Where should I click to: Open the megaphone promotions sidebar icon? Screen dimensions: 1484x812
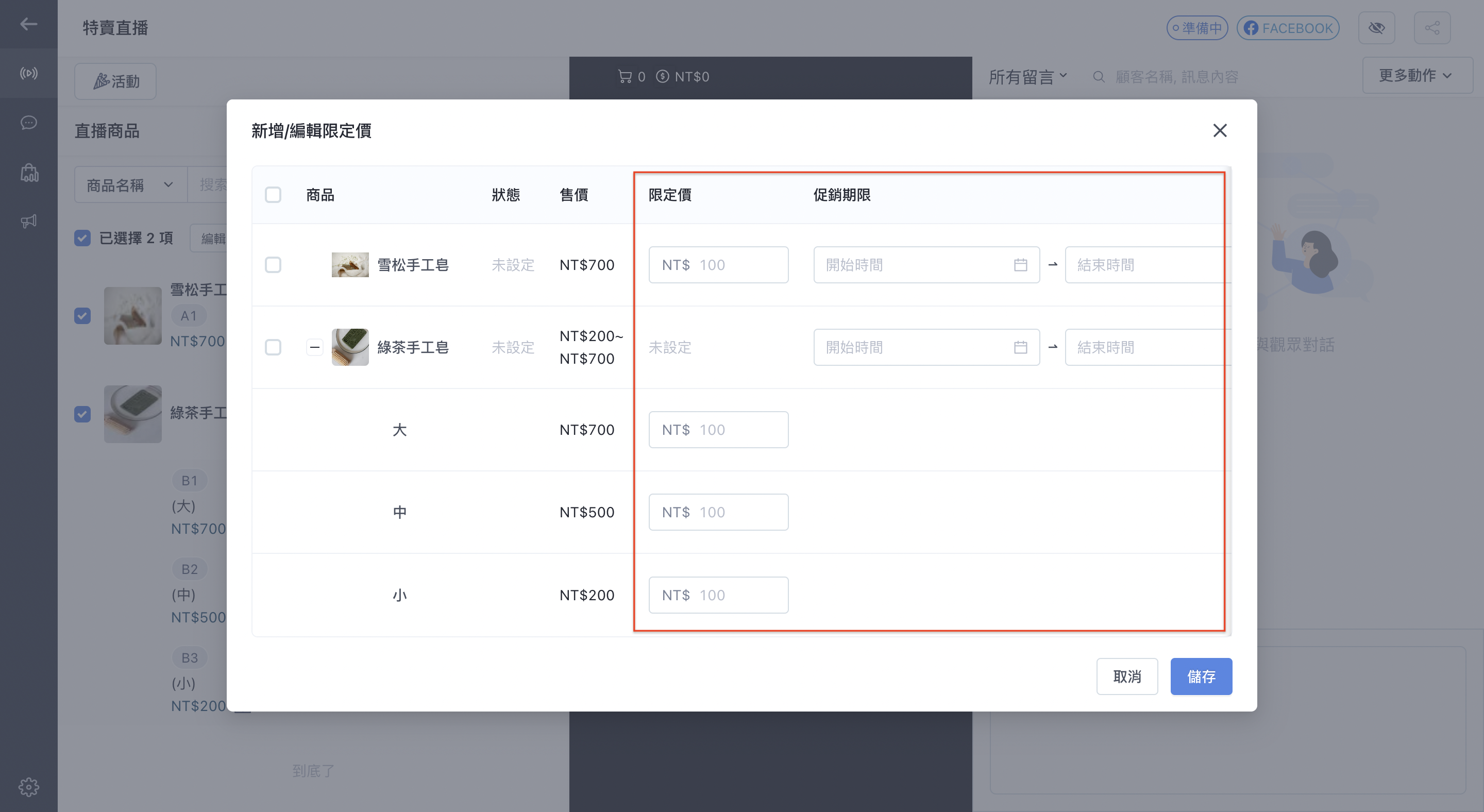[28, 221]
